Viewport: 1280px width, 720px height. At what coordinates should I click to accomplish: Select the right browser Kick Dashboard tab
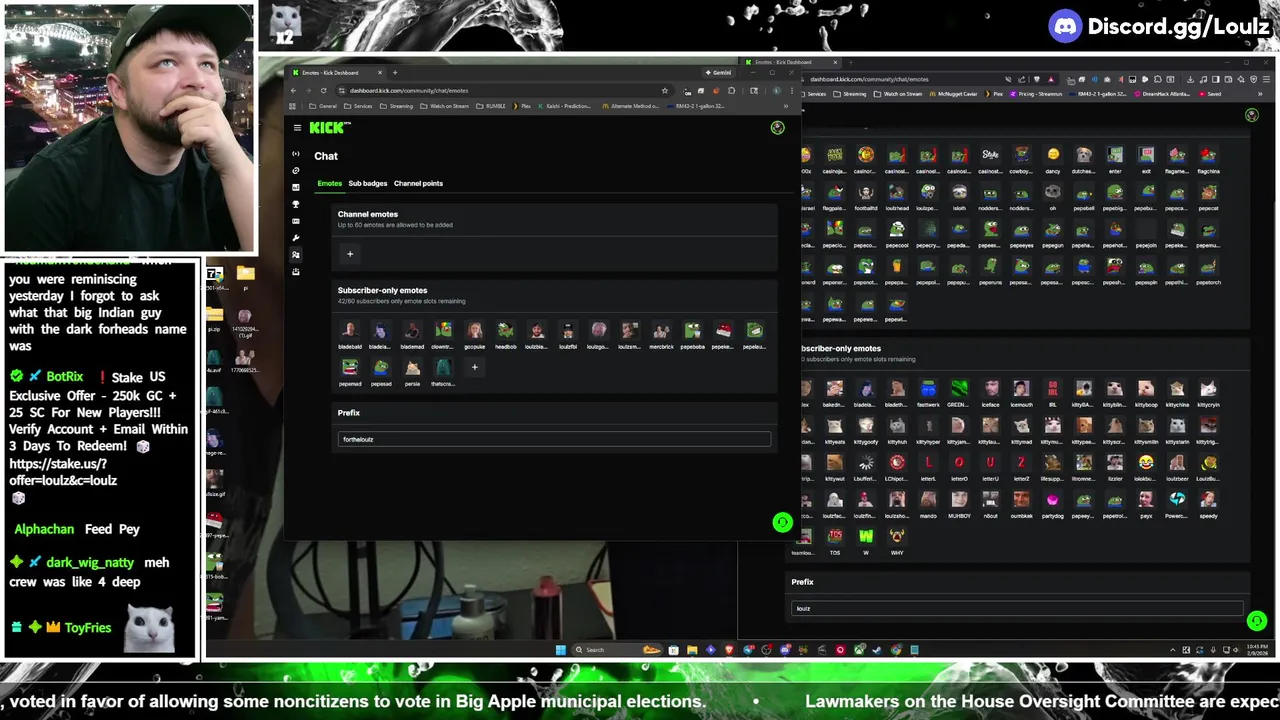point(790,62)
